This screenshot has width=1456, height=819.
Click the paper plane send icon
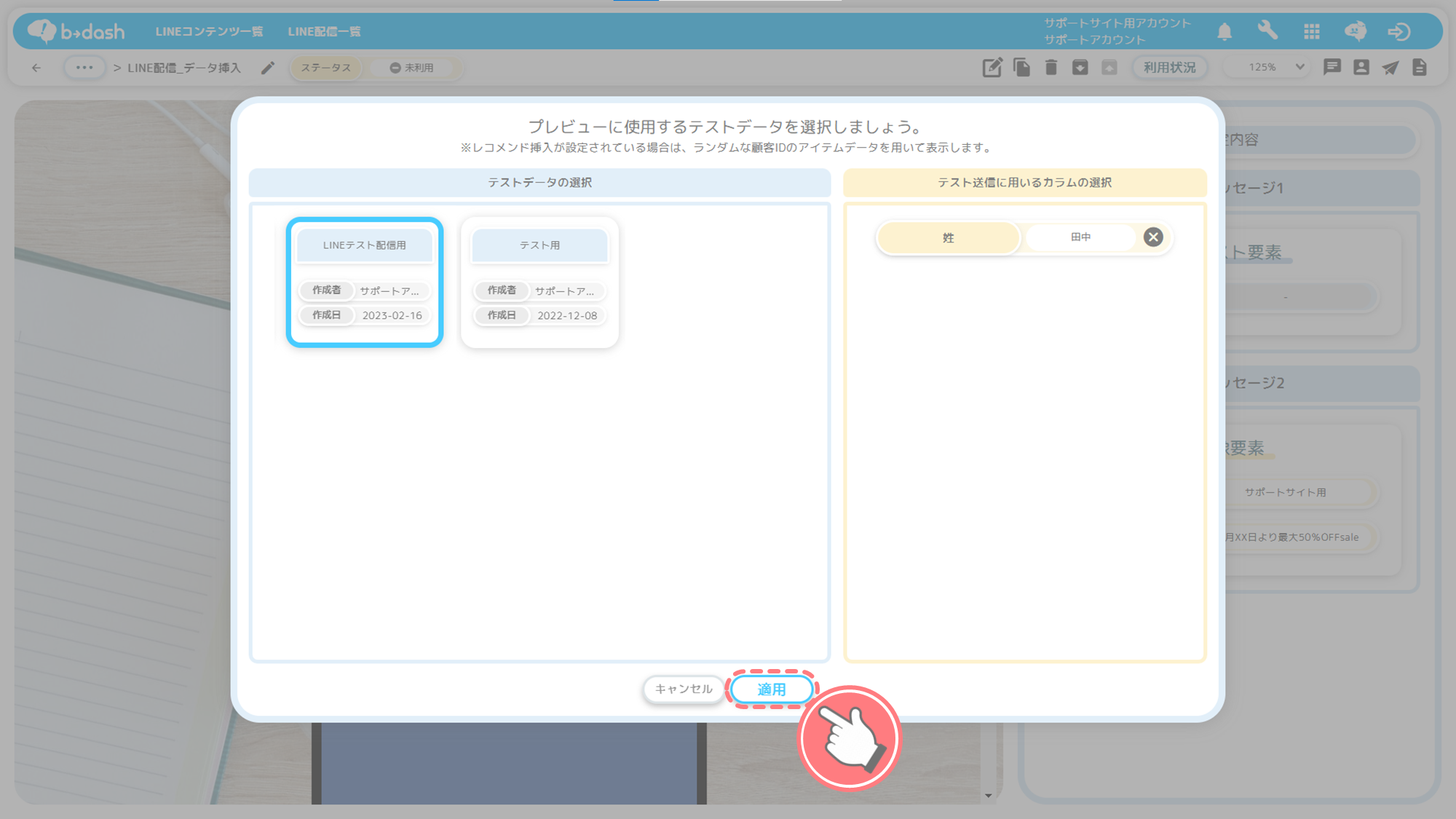click(x=1390, y=68)
